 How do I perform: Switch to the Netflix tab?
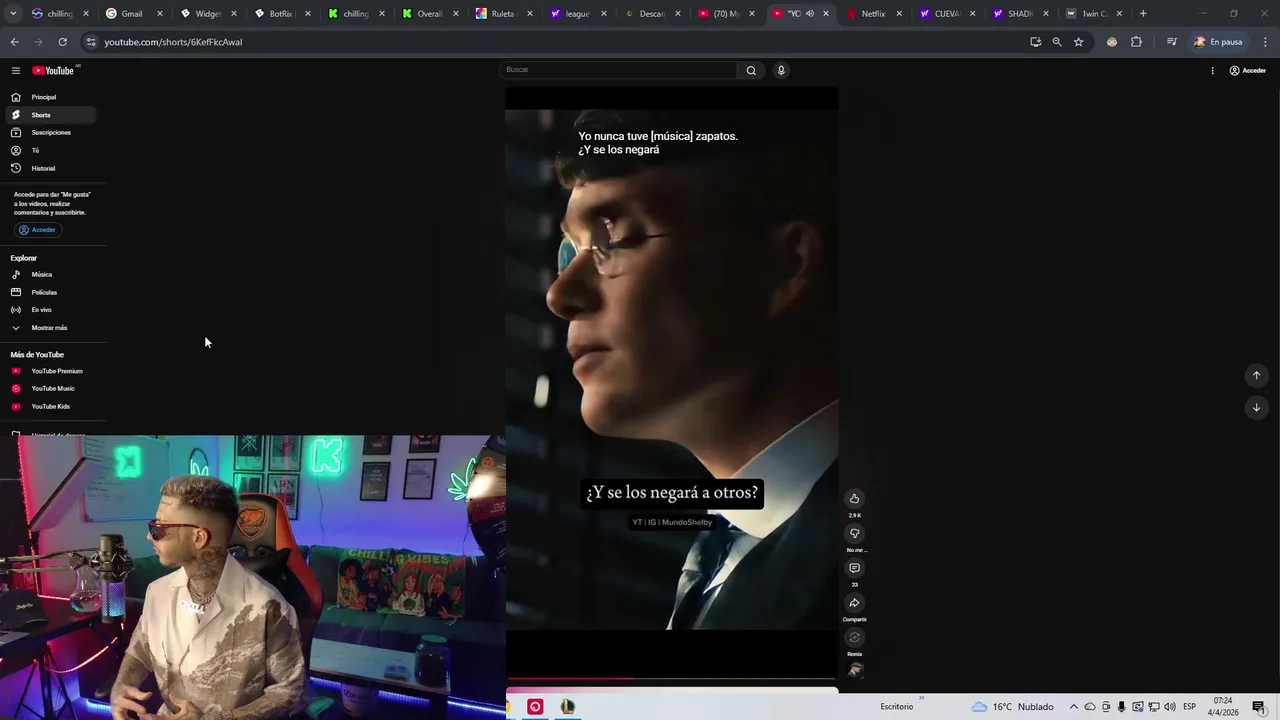click(x=873, y=14)
